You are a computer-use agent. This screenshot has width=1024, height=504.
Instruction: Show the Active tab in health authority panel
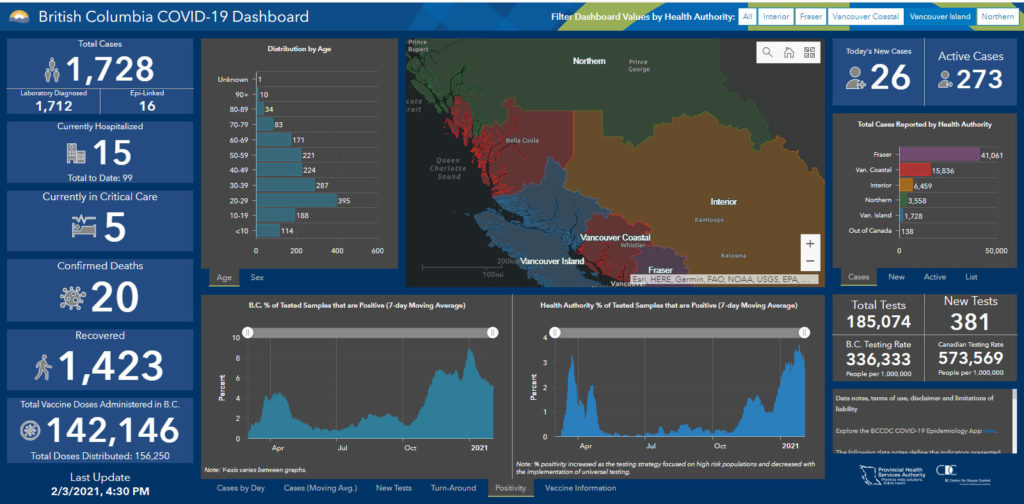pos(934,277)
